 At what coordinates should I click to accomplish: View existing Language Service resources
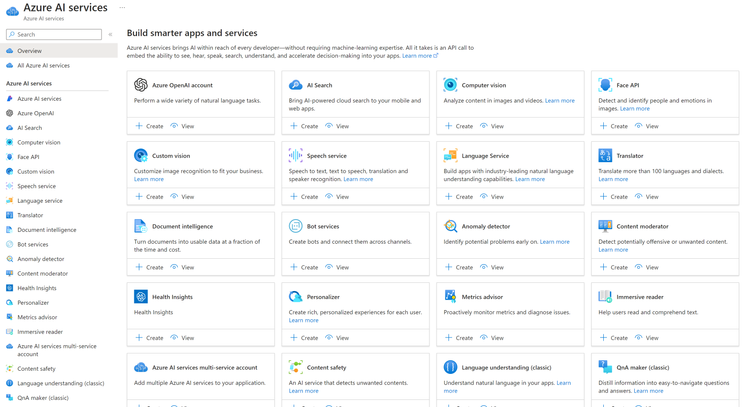point(491,197)
